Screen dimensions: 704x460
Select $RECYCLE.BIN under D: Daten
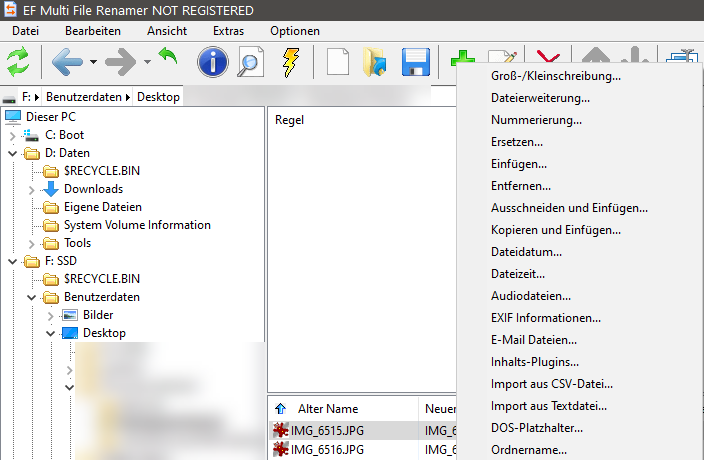[x=102, y=171]
